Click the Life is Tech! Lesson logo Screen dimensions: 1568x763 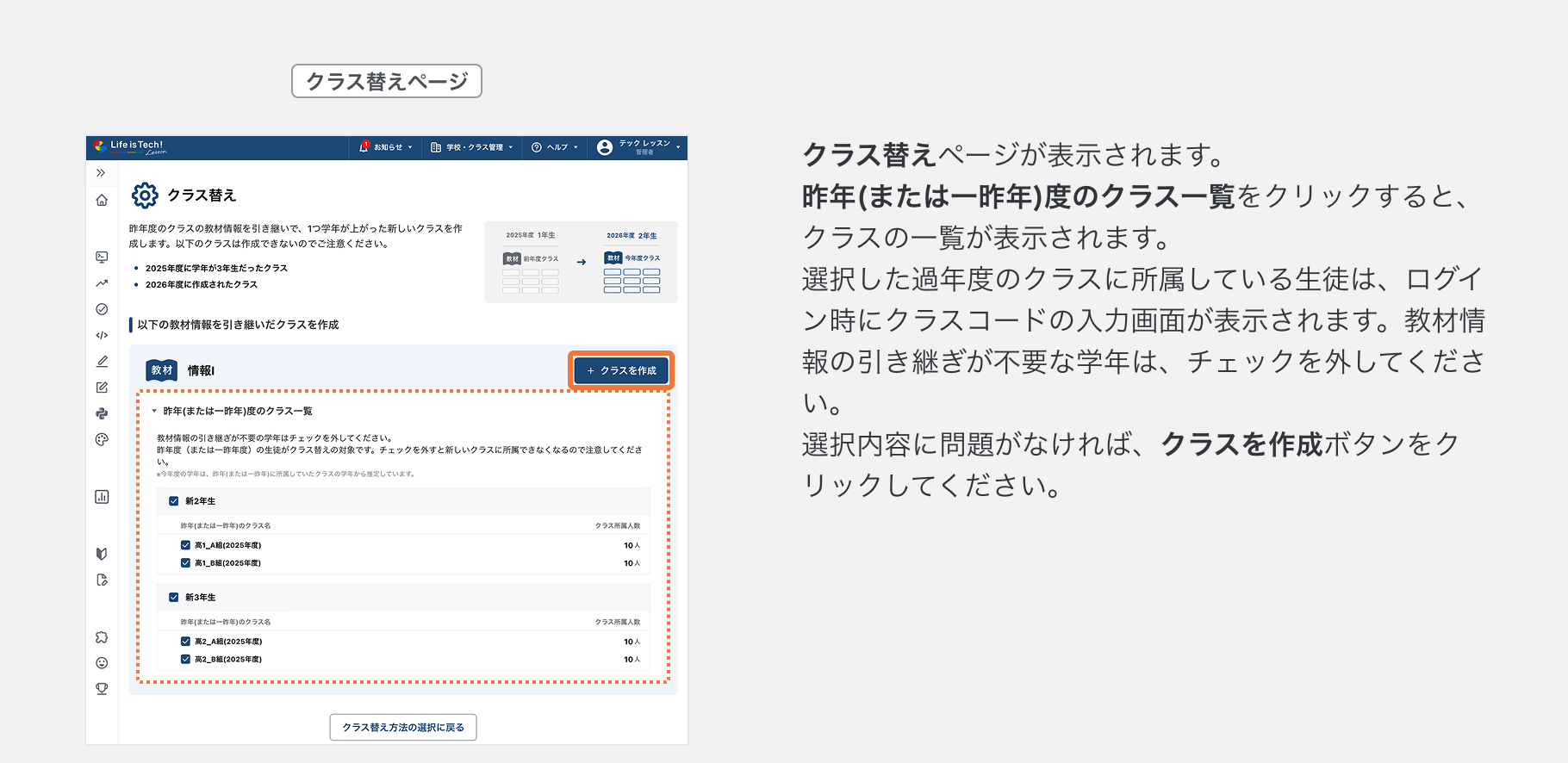click(x=130, y=147)
